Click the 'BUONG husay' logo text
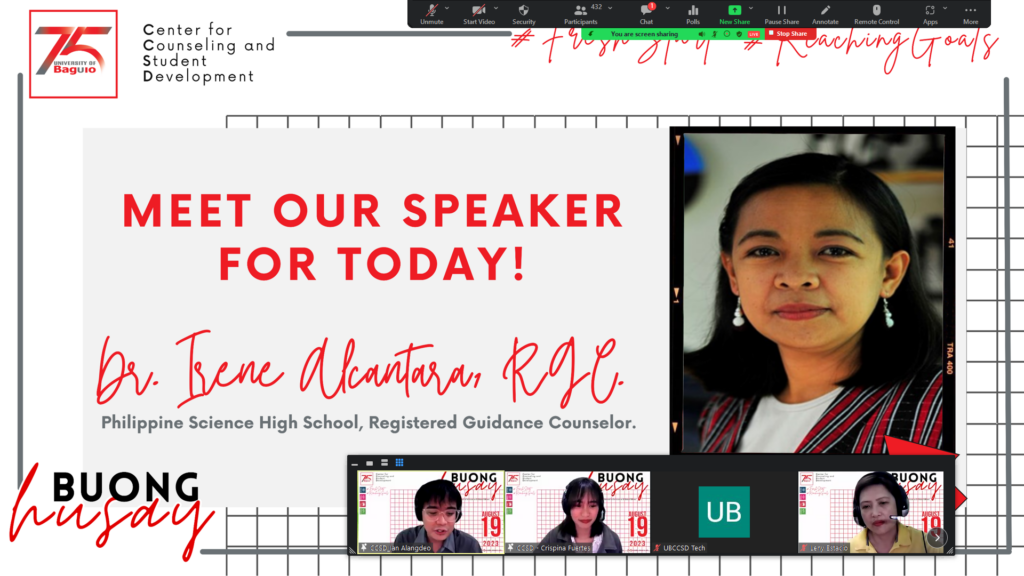Image resolution: width=1024 pixels, height=576 pixels. pos(112,512)
